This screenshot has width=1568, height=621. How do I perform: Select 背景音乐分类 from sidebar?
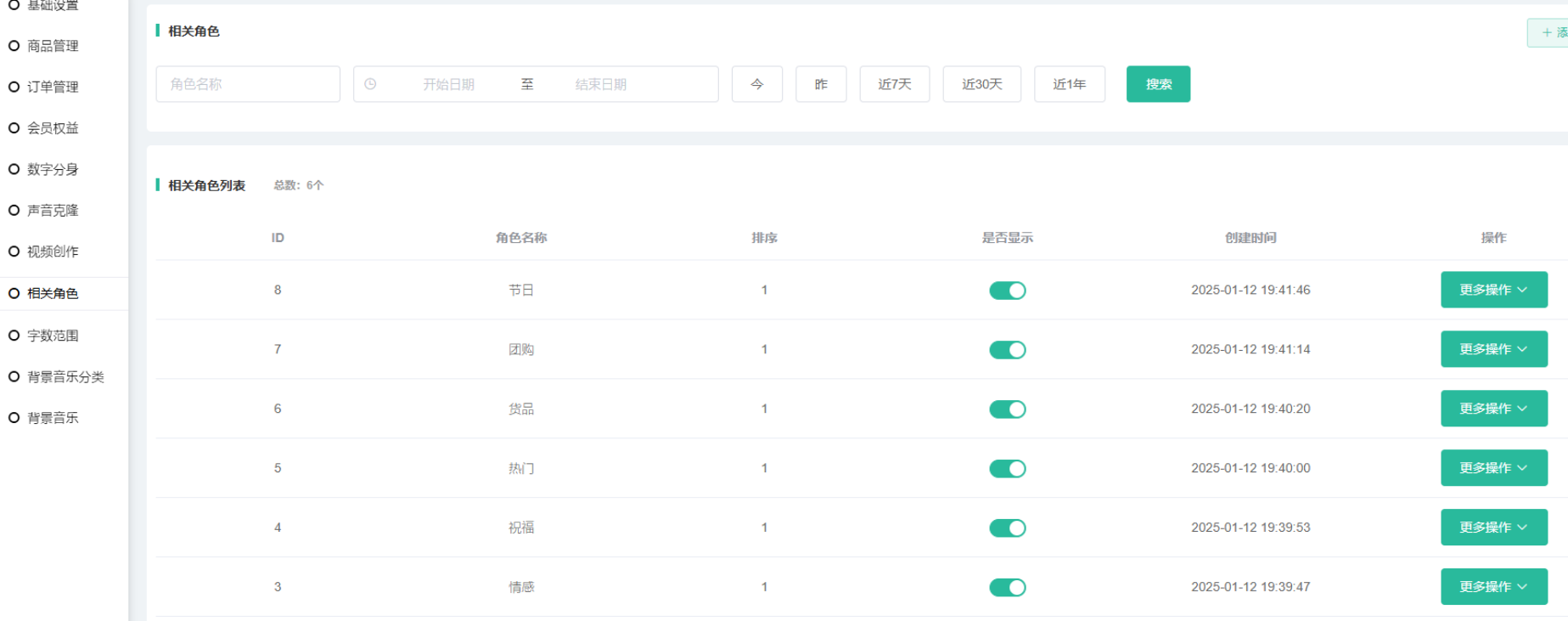click(x=65, y=376)
